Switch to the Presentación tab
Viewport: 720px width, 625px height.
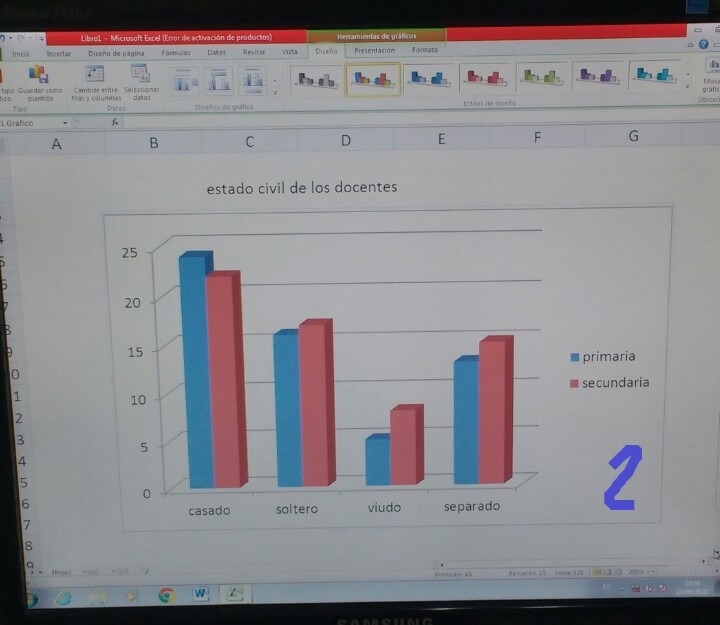point(374,50)
